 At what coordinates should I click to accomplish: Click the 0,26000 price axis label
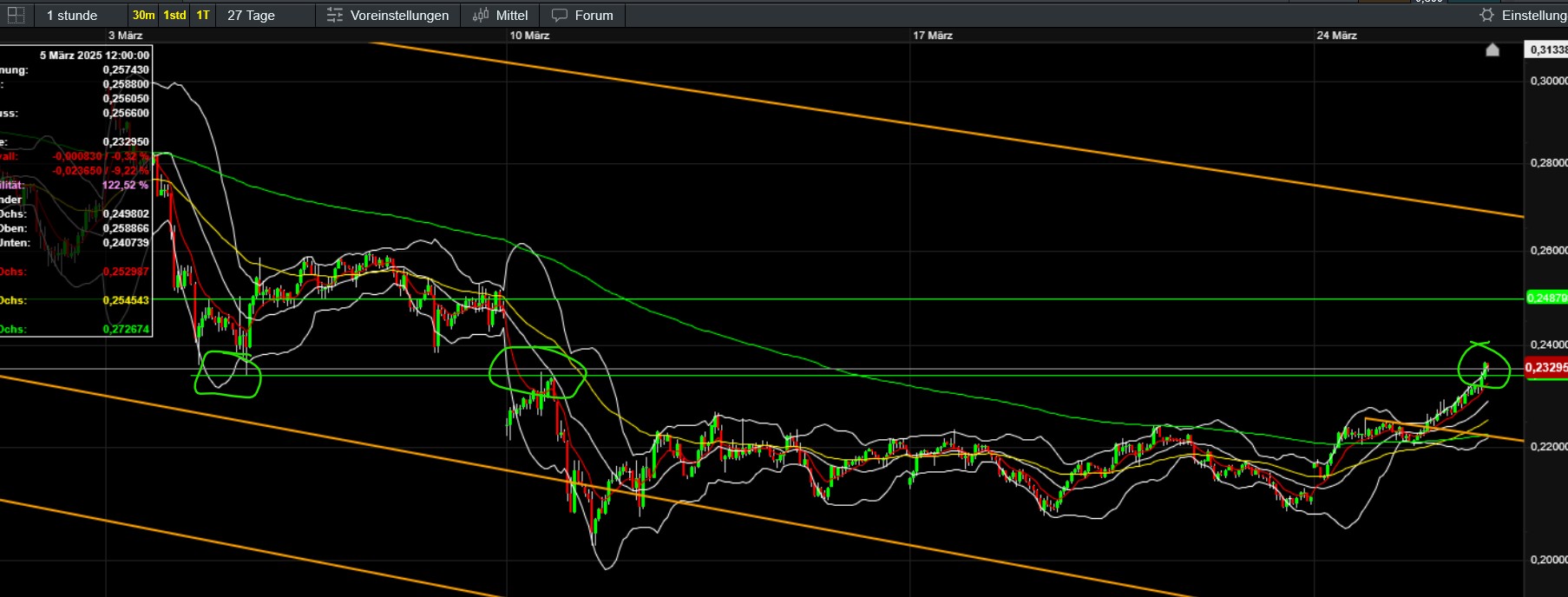(1549, 250)
